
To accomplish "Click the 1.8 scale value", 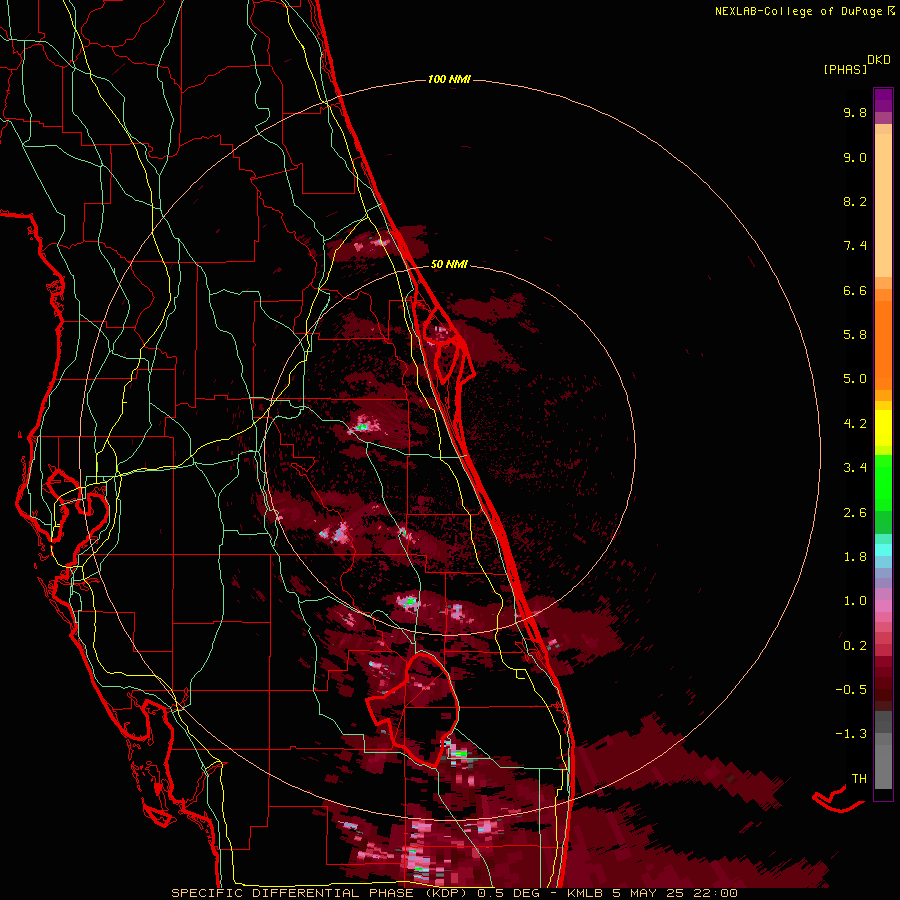I will 855,557.
